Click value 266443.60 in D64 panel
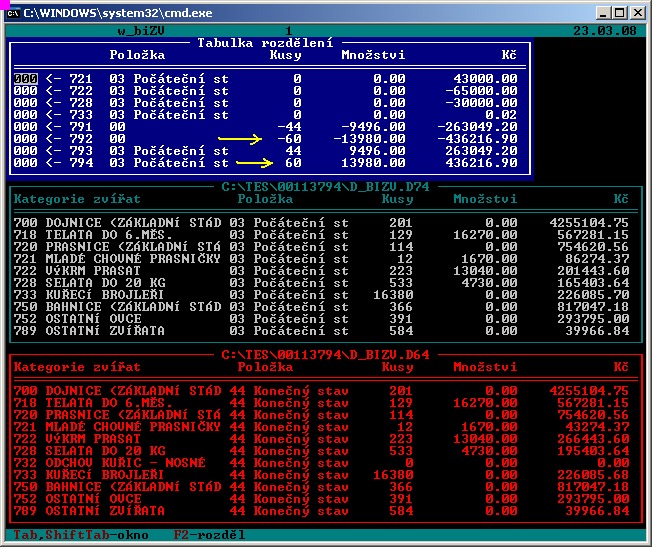 click(593, 439)
